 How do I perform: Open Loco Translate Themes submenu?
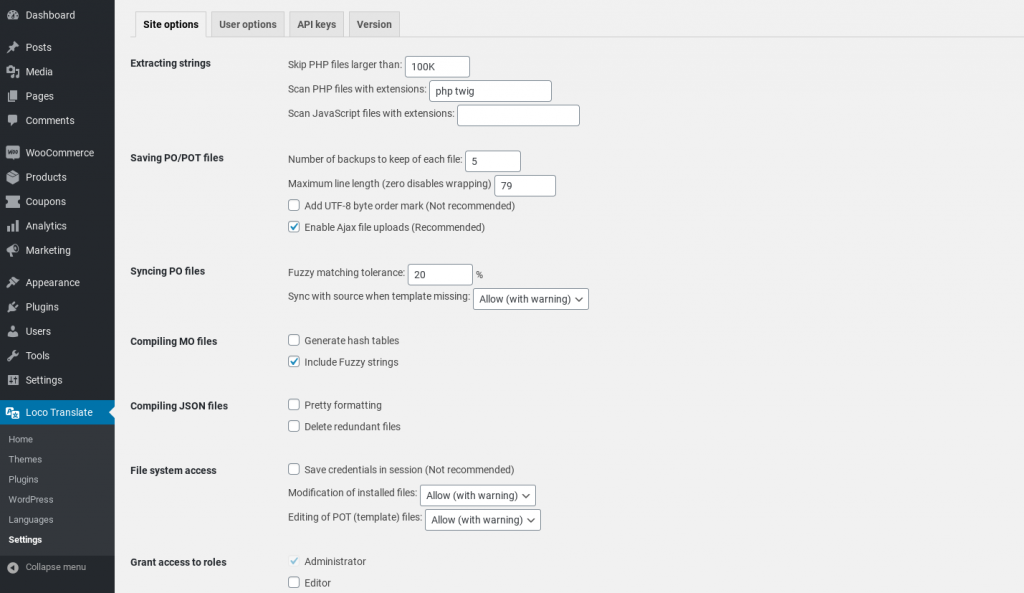25,460
